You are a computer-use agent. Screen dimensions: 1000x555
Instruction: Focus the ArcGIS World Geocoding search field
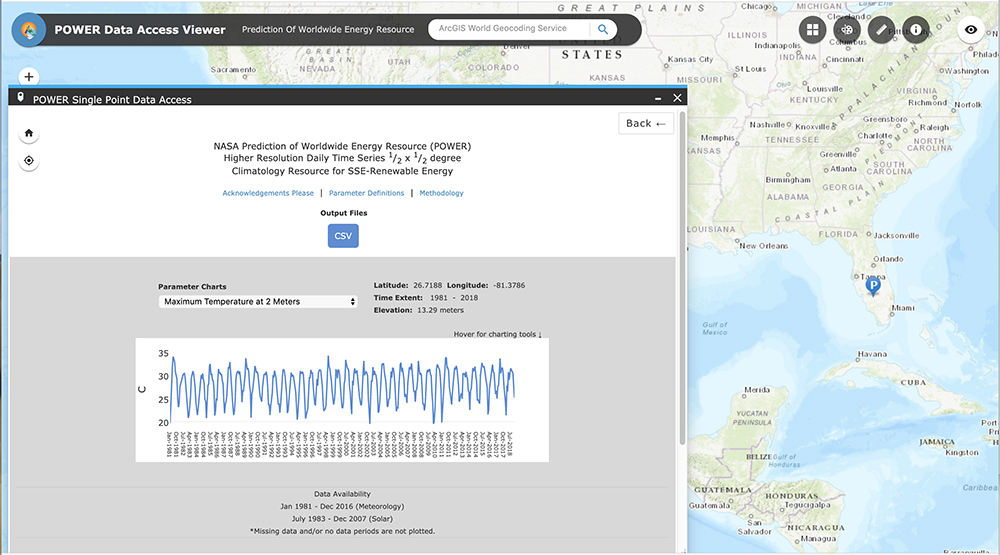tap(509, 29)
